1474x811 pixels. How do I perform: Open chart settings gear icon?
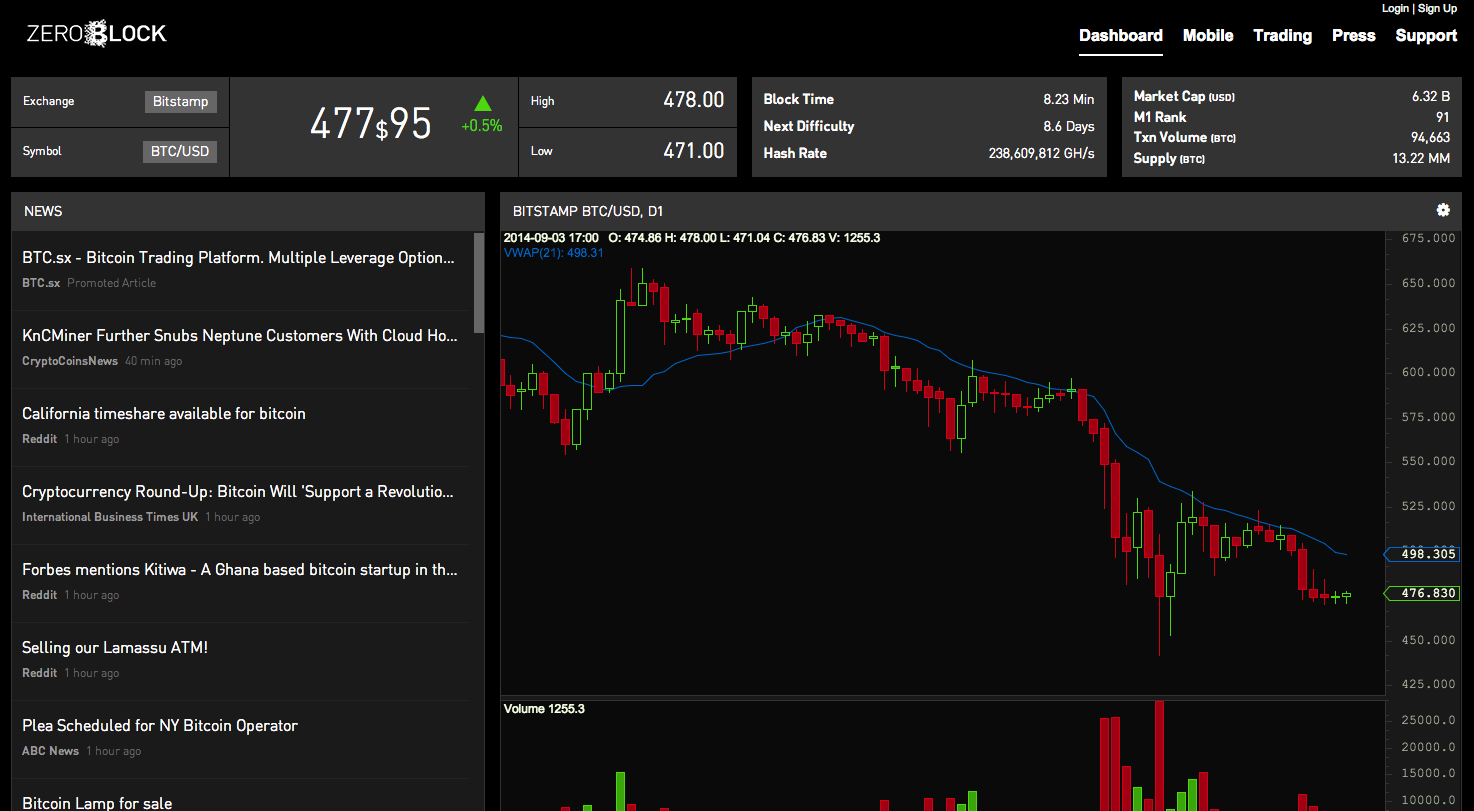tap(1443, 210)
